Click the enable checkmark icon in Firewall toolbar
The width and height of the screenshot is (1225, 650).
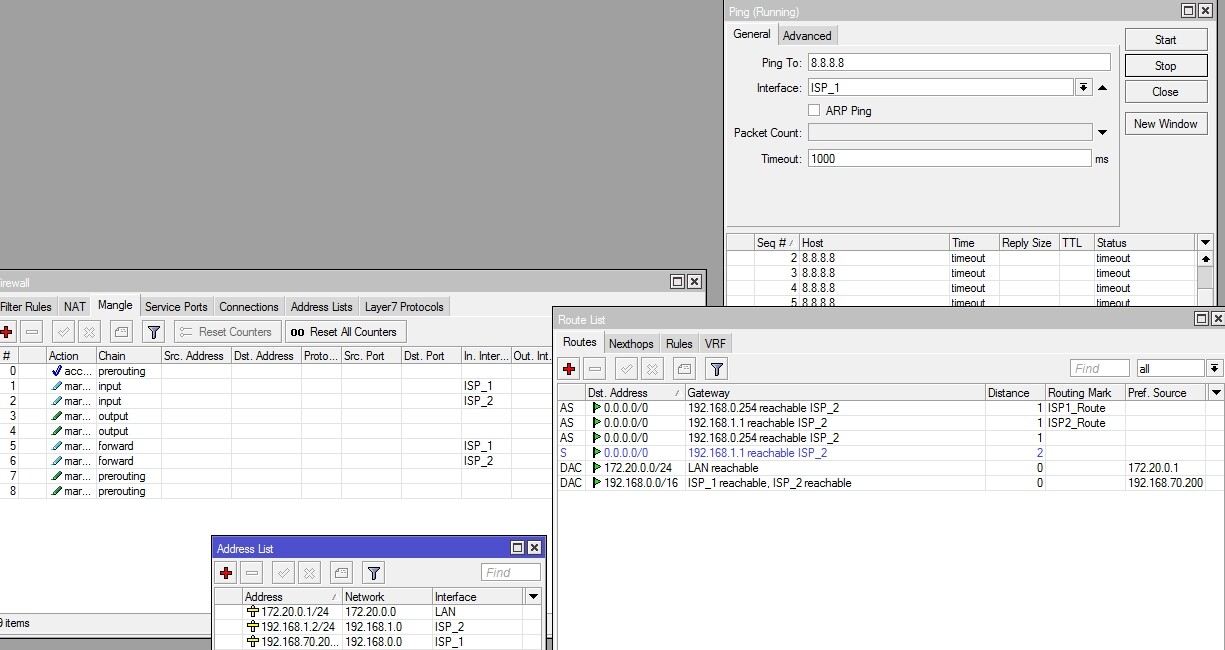(64, 332)
